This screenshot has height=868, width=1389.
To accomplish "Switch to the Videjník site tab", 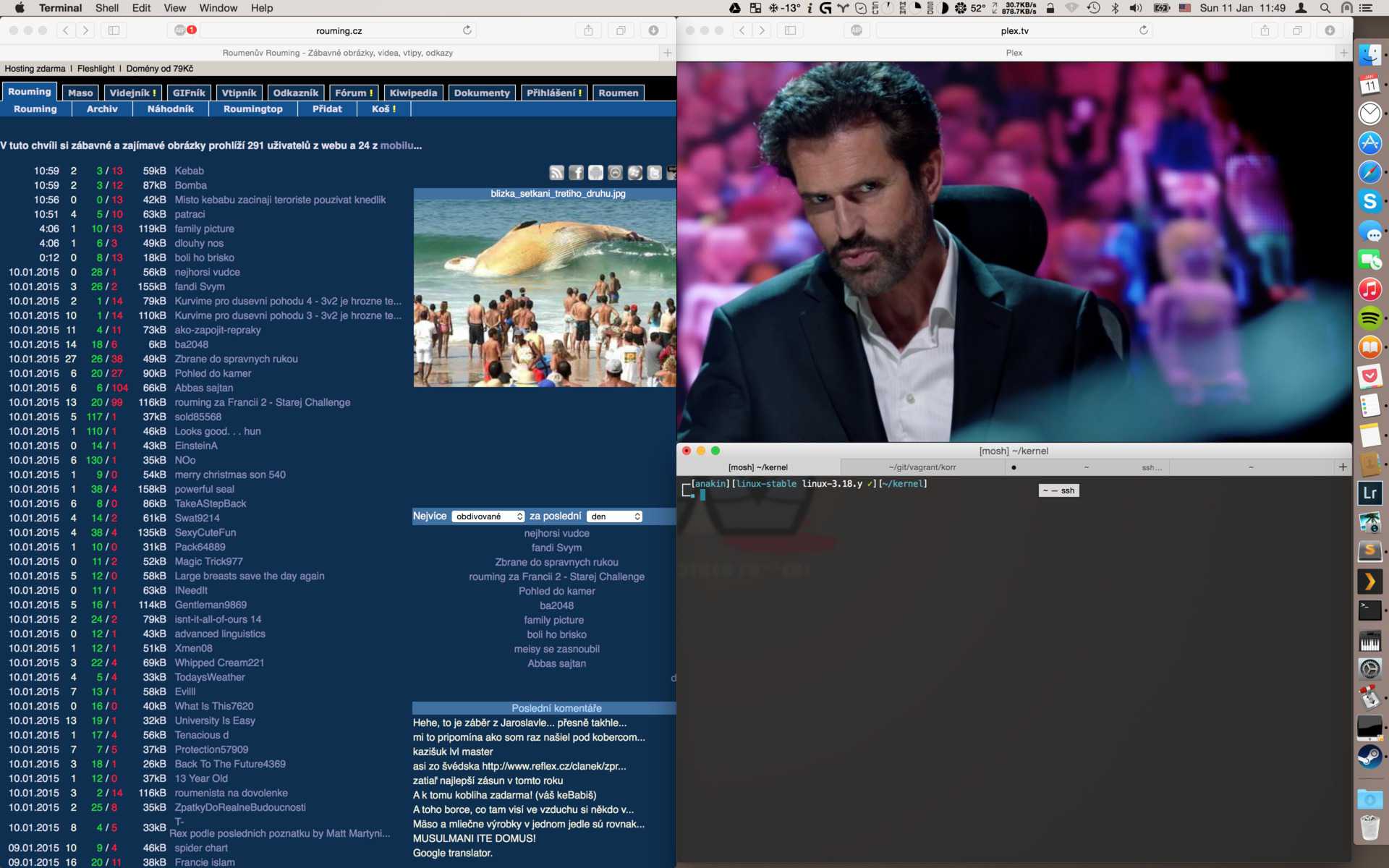I will coord(132,93).
